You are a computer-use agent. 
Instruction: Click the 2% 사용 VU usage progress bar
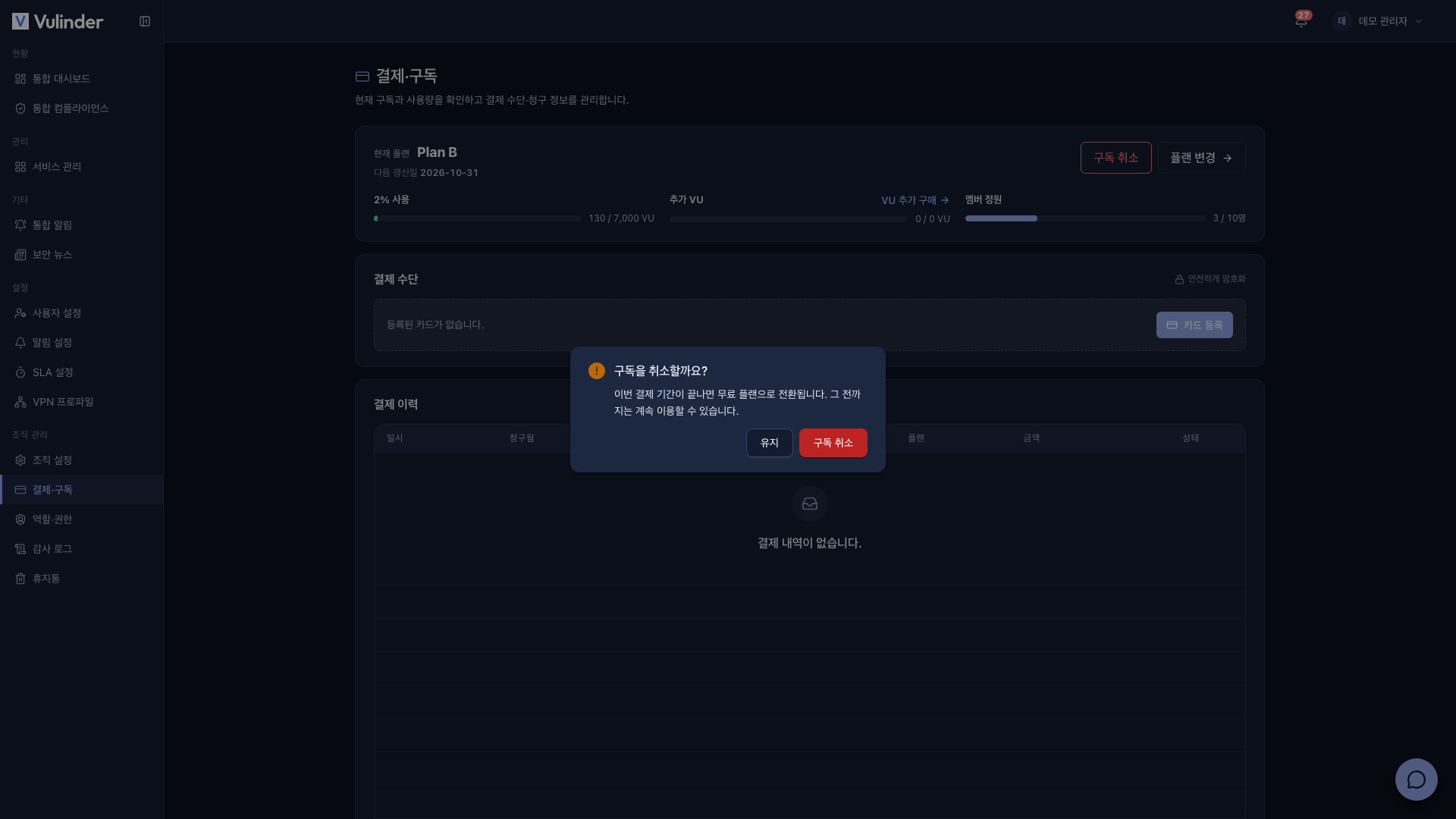pyautogui.click(x=477, y=218)
